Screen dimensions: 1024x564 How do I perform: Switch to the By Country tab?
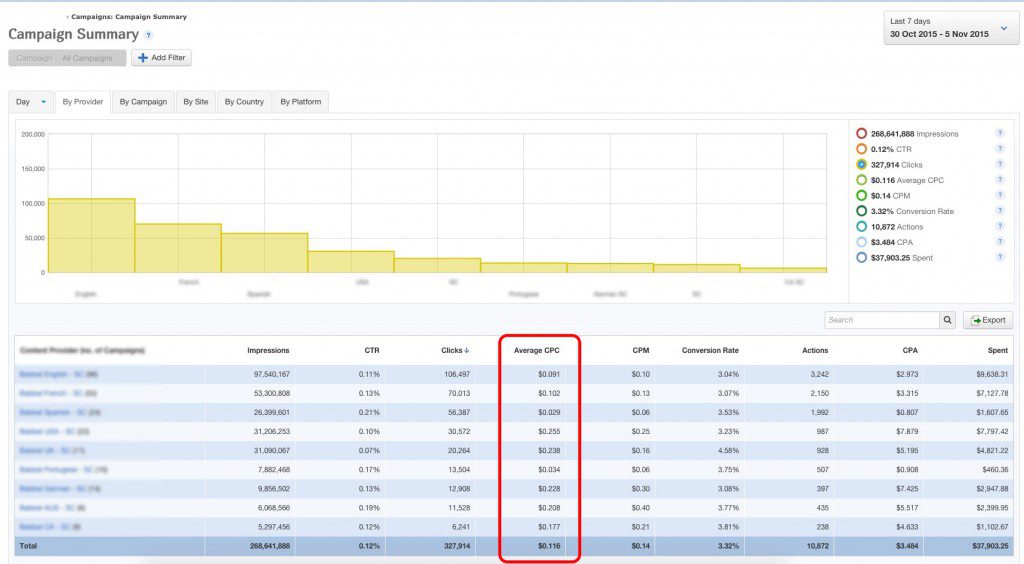click(x=244, y=102)
